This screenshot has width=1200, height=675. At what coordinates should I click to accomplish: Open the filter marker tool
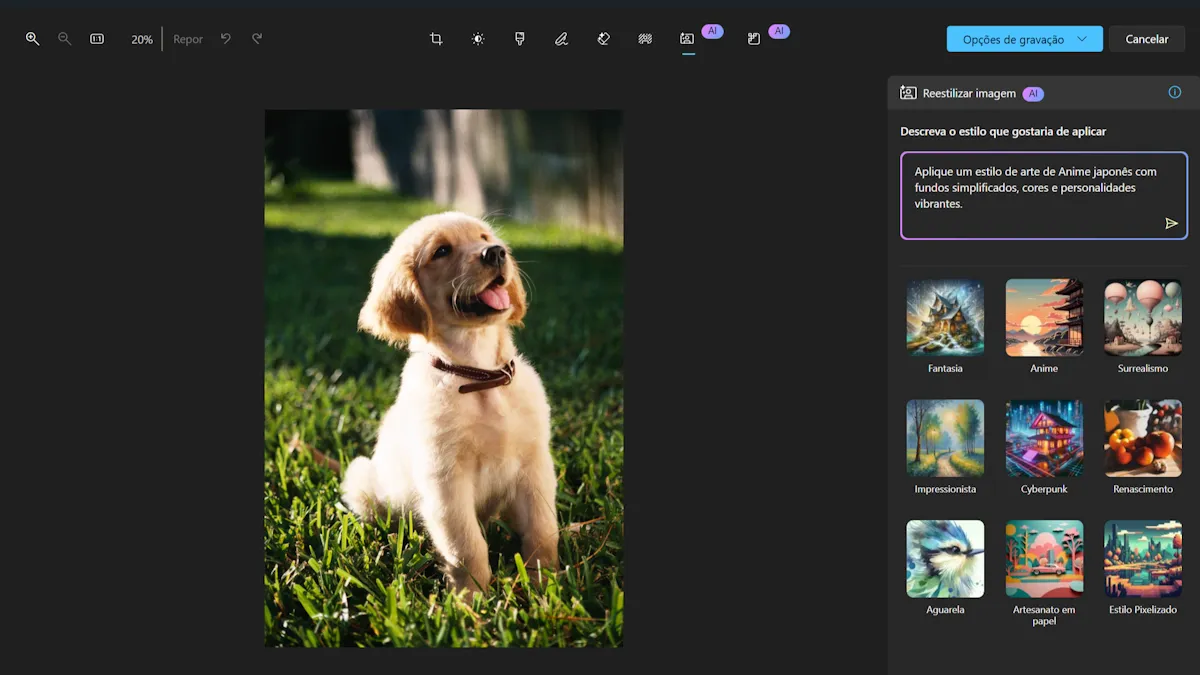coord(520,39)
